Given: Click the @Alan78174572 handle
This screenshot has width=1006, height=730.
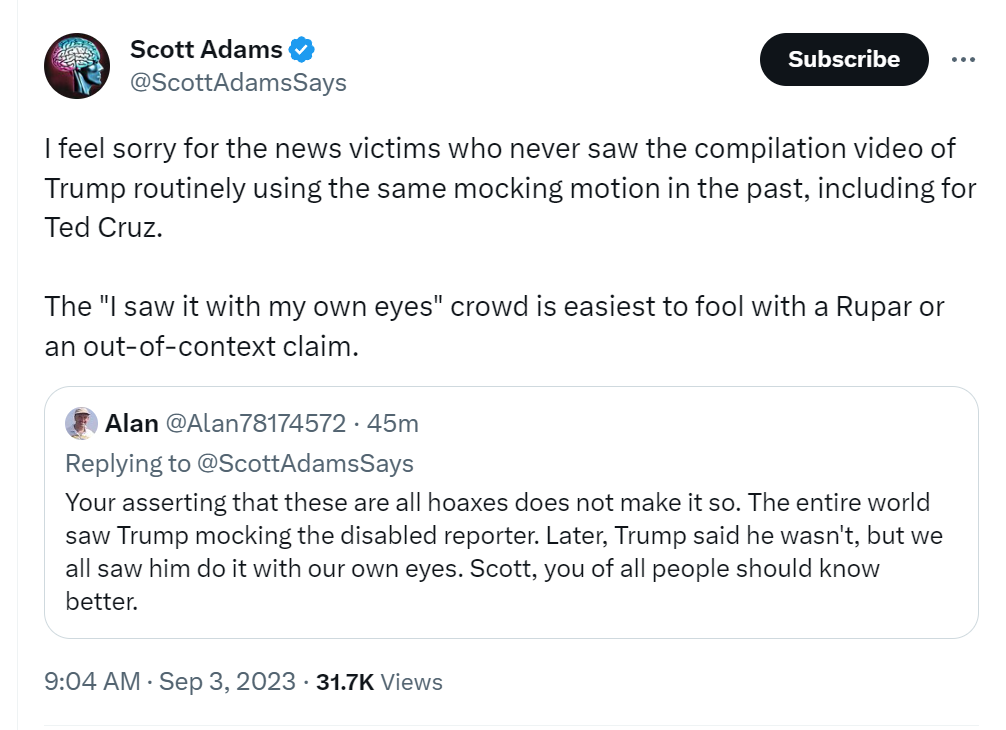Looking at the screenshot, I should point(256,423).
